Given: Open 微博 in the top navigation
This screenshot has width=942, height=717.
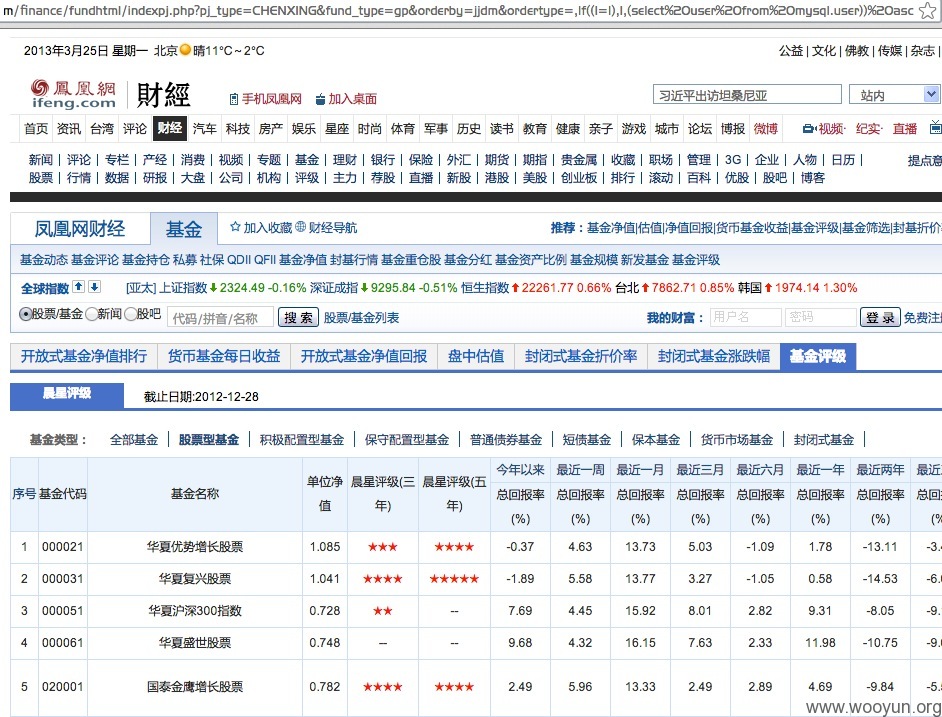Looking at the screenshot, I should coord(765,129).
